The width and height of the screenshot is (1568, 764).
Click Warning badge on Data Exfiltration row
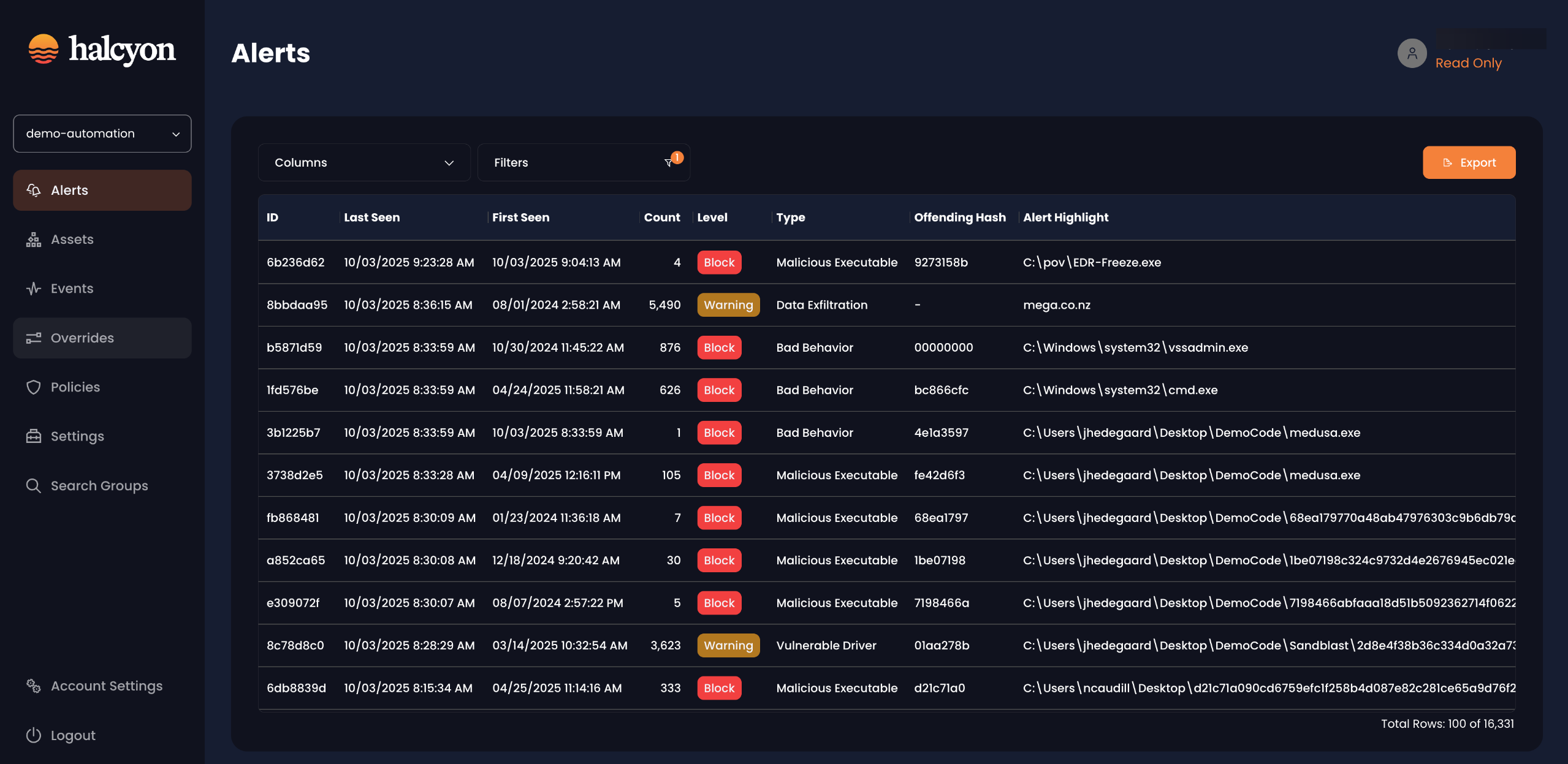tap(728, 305)
